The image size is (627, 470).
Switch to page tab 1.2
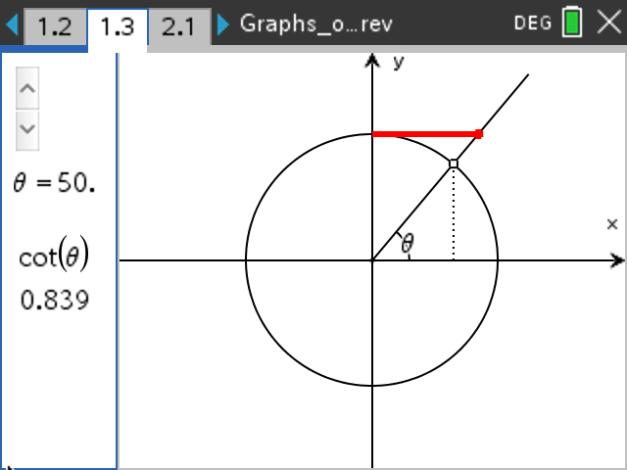click(53, 26)
